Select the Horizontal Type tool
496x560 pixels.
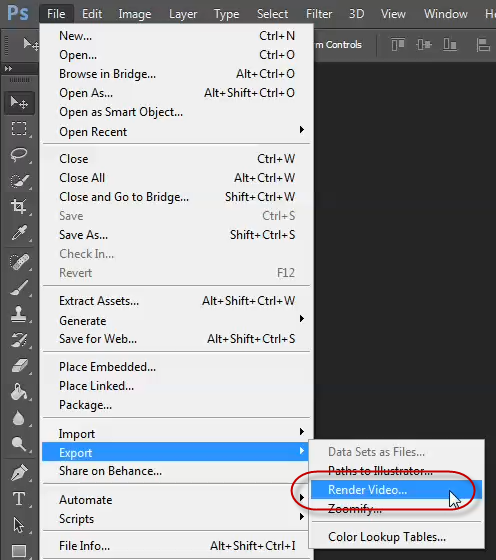[19, 499]
